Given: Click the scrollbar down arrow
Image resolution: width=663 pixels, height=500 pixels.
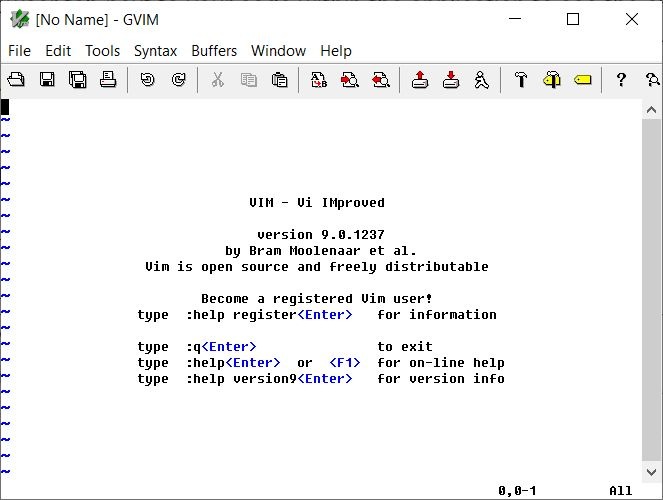Looking at the screenshot, I should 652,472.
